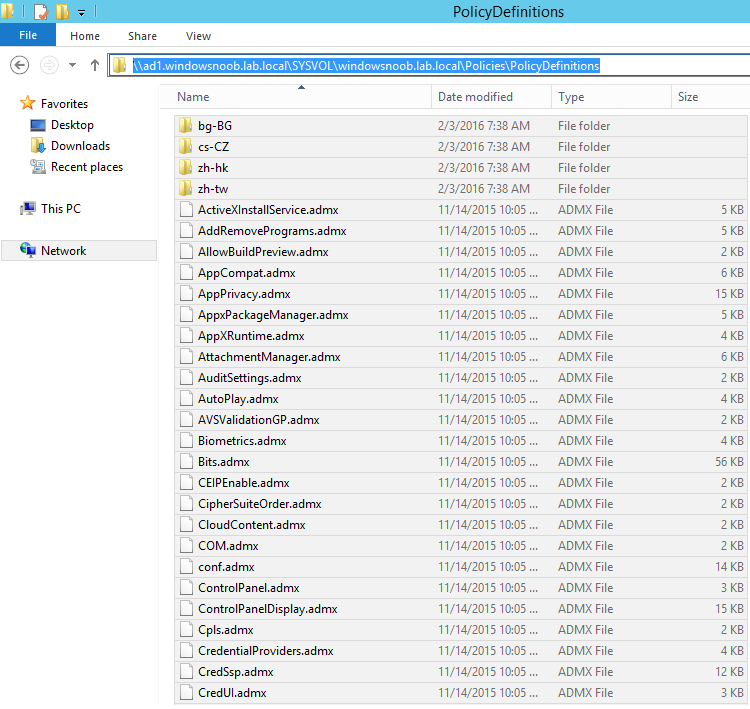The width and height of the screenshot is (750, 709).
Task: Select the CloudContent.admx file name
Action: pos(252,525)
